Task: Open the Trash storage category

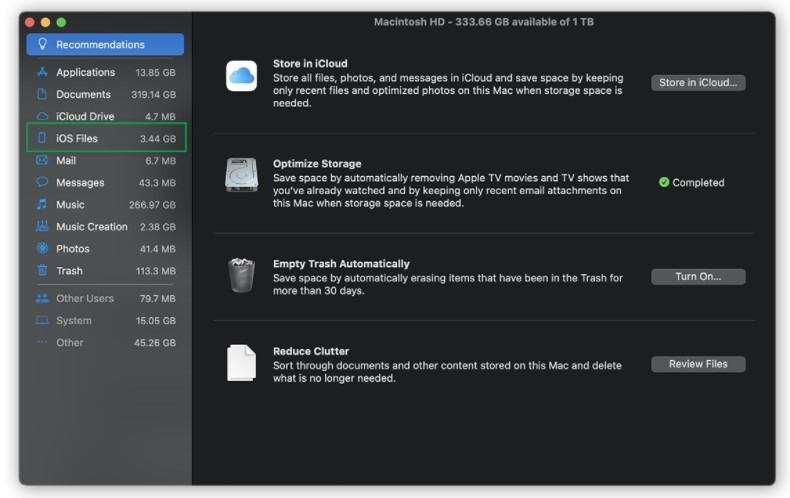Action: click(x=69, y=270)
